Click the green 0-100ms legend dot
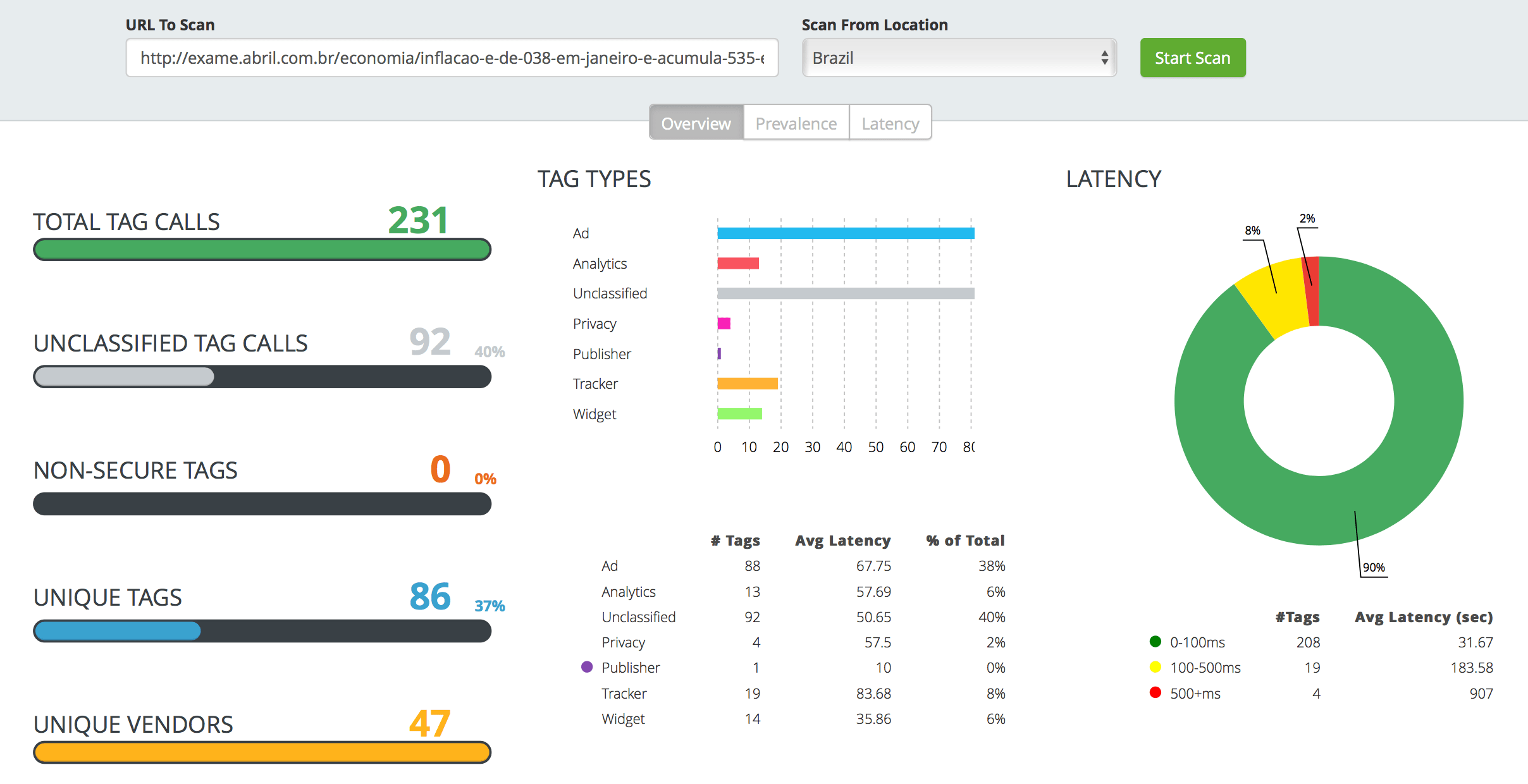Image resolution: width=1528 pixels, height=784 pixels. pos(1155,642)
